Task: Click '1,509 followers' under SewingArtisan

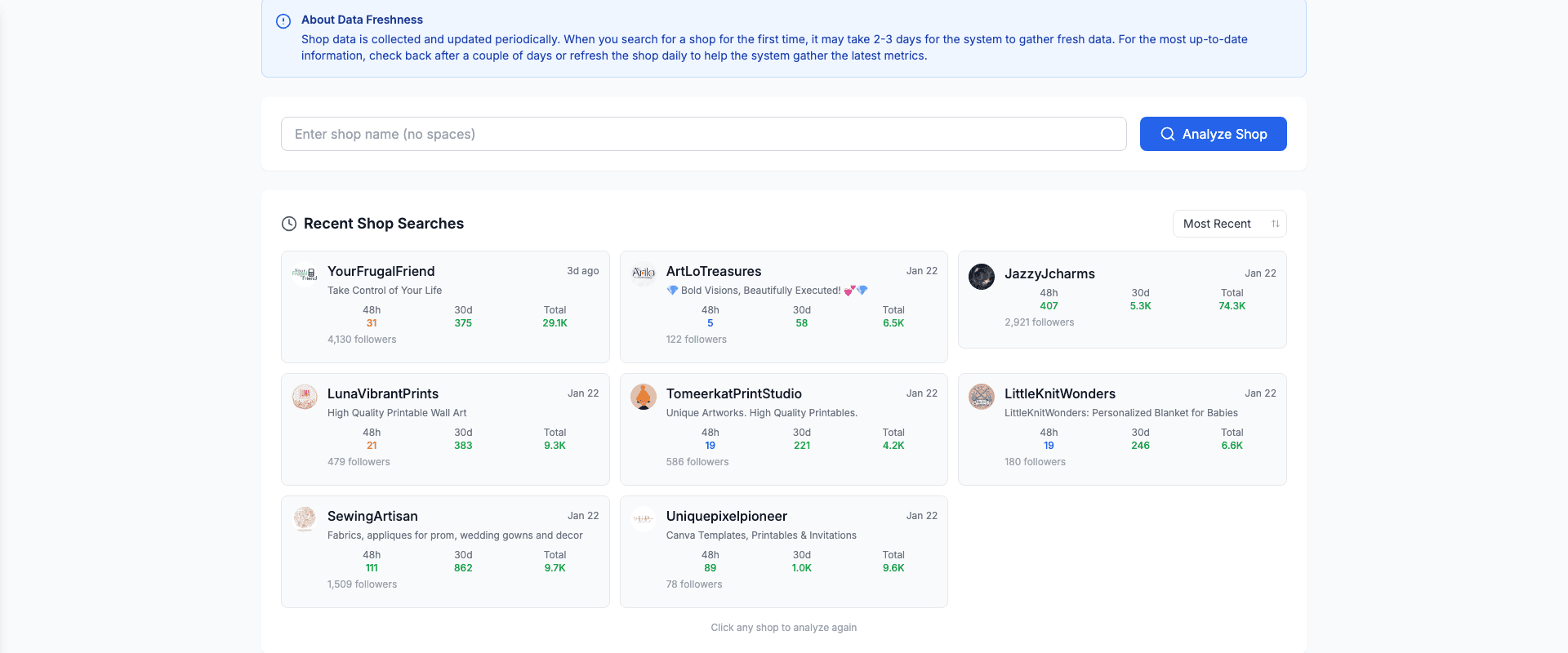Action: click(362, 584)
